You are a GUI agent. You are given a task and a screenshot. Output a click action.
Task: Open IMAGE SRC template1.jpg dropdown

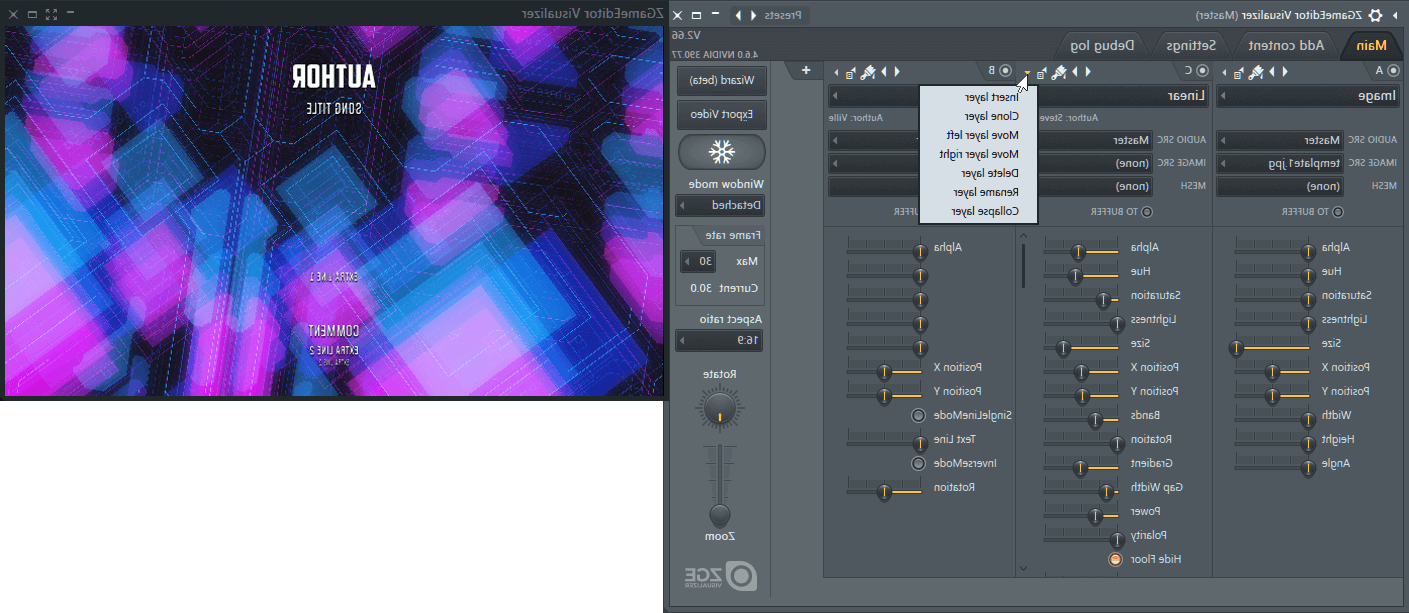(1280, 163)
